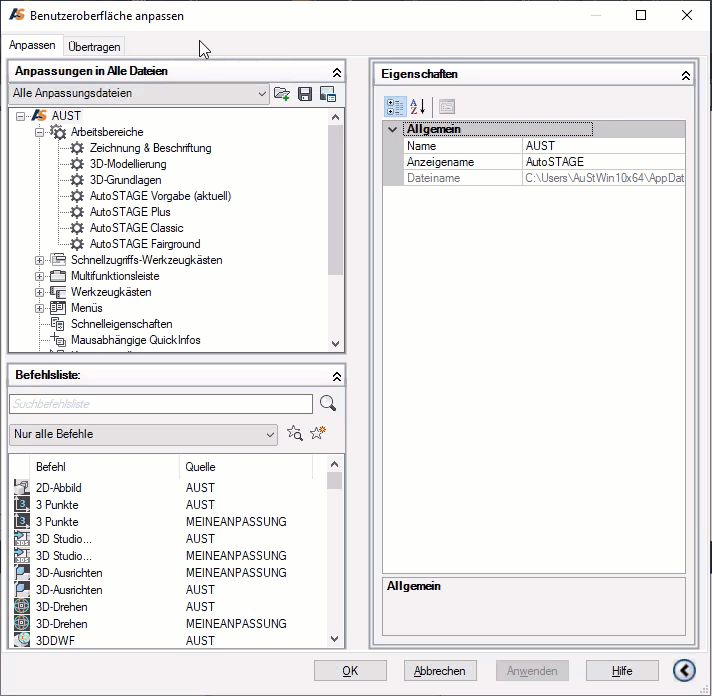Expand the Schnellzugriffs-Werkzeugkästen node
Screen dimensions: 712x696
pyautogui.click(x=40, y=261)
